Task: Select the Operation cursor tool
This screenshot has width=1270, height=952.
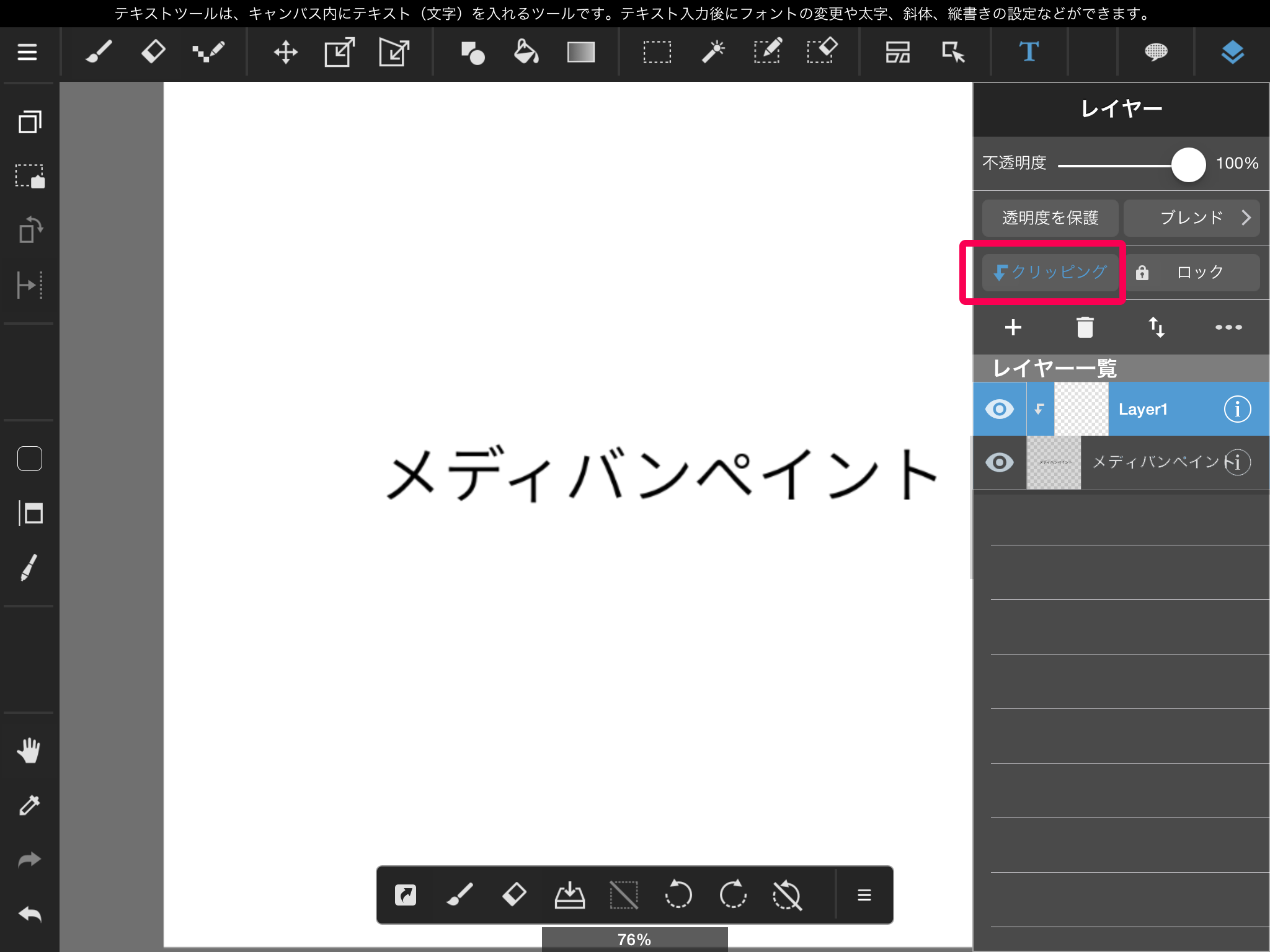Action: 953,53
